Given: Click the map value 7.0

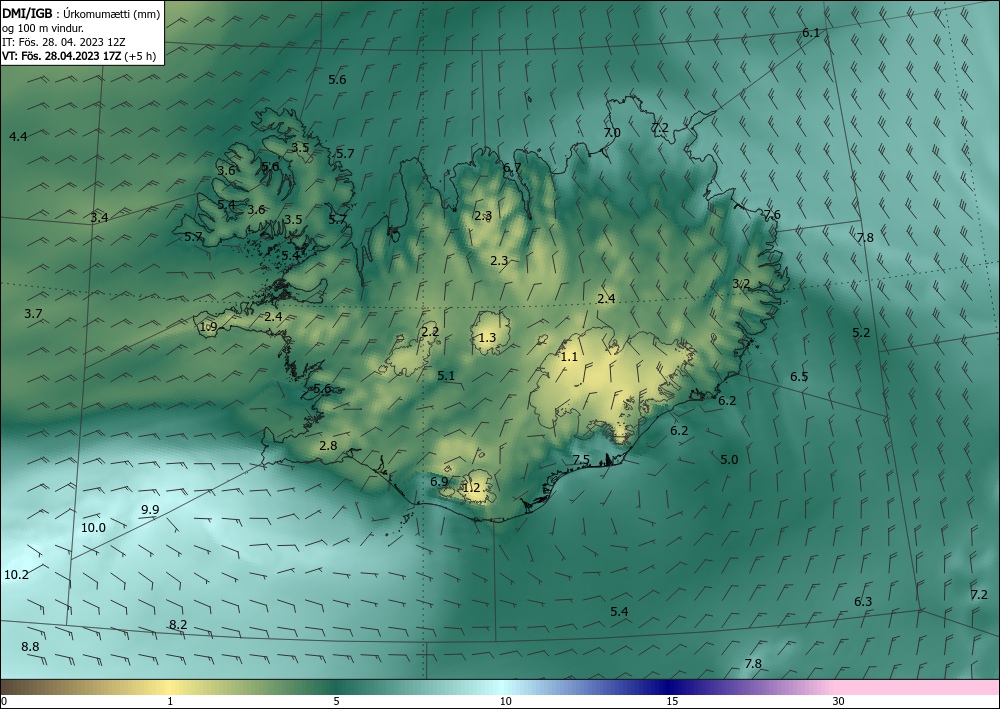Looking at the screenshot, I should (612, 133).
